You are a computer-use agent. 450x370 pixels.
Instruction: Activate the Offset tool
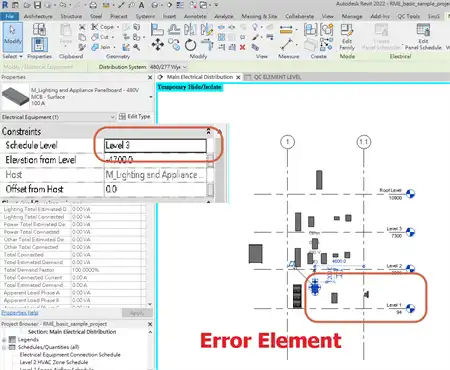pyautogui.click(x=174, y=30)
